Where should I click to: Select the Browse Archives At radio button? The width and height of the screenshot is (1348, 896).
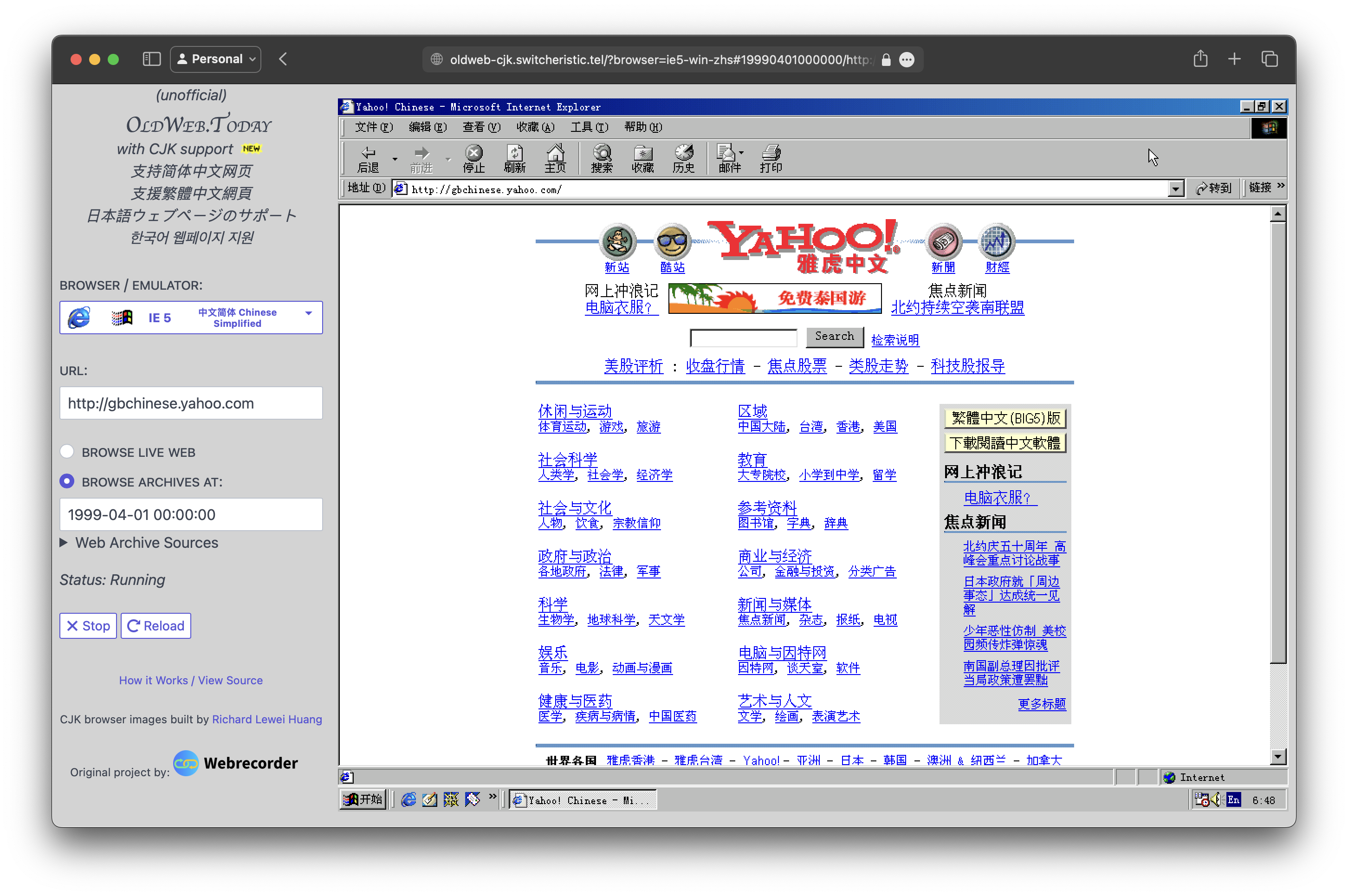coord(67,481)
